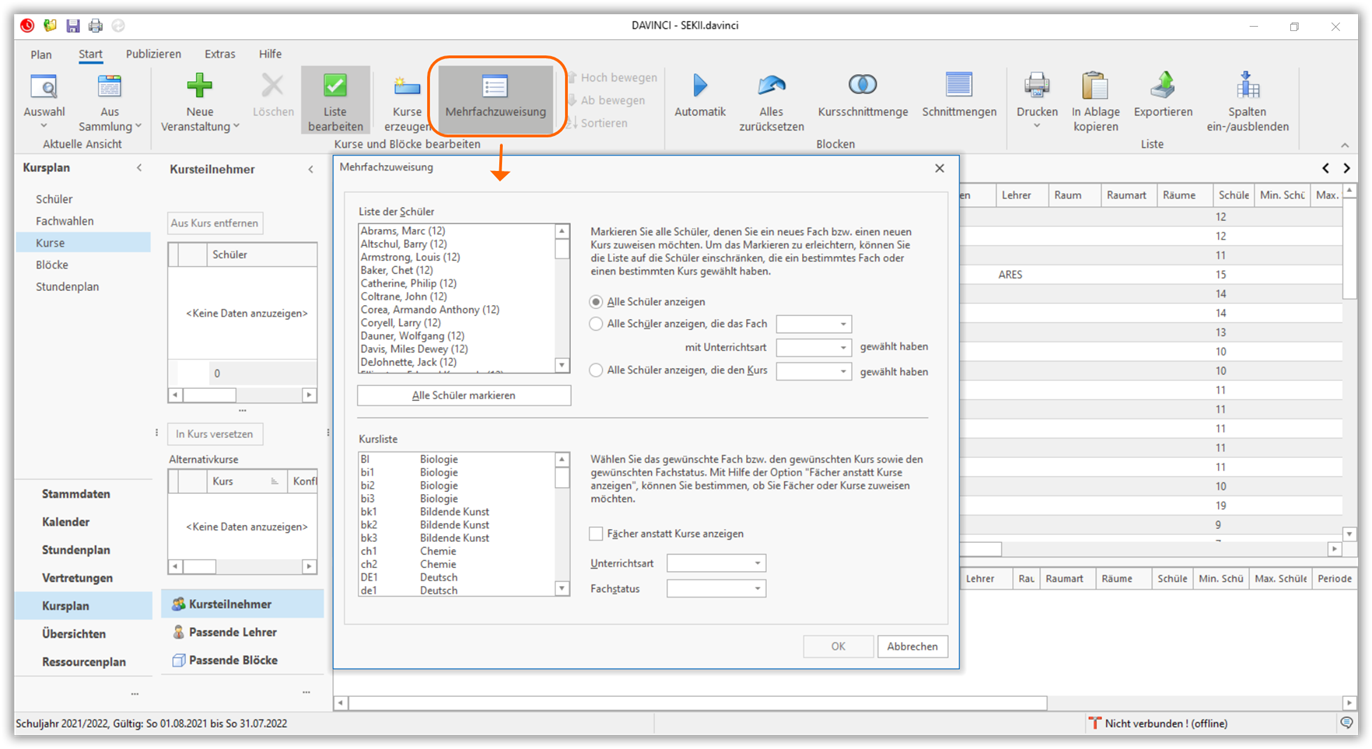This screenshot has height=749, width=1372.
Task: Click the Alle Schüler markieren button
Action: [464, 396]
